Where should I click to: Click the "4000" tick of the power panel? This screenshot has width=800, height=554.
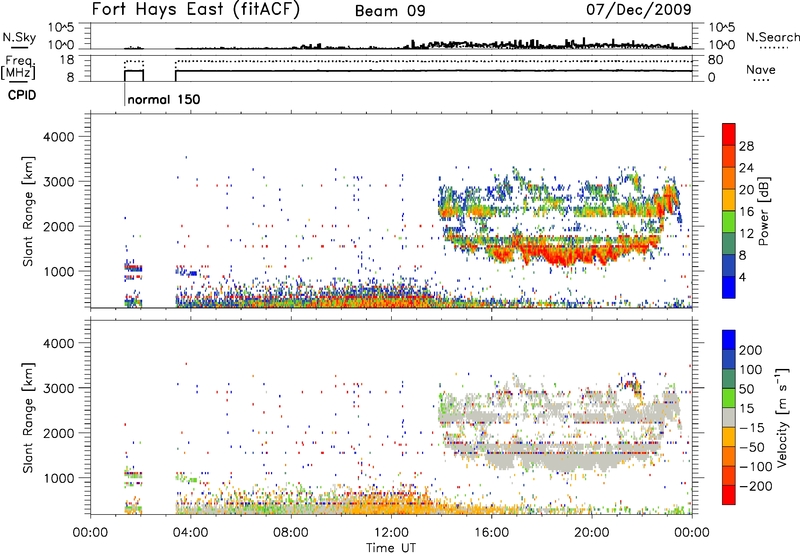point(59,137)
